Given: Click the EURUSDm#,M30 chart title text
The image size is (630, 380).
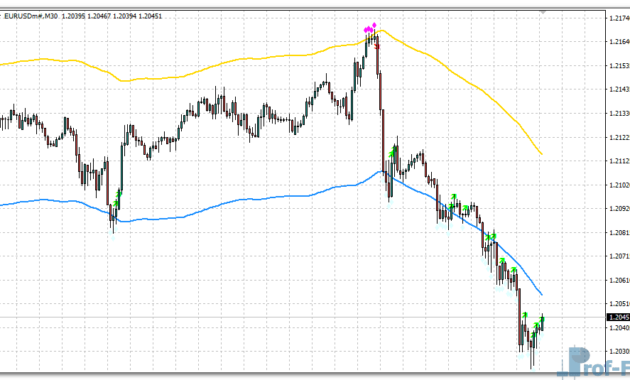Looking at the screenshot, I should 31,16.
